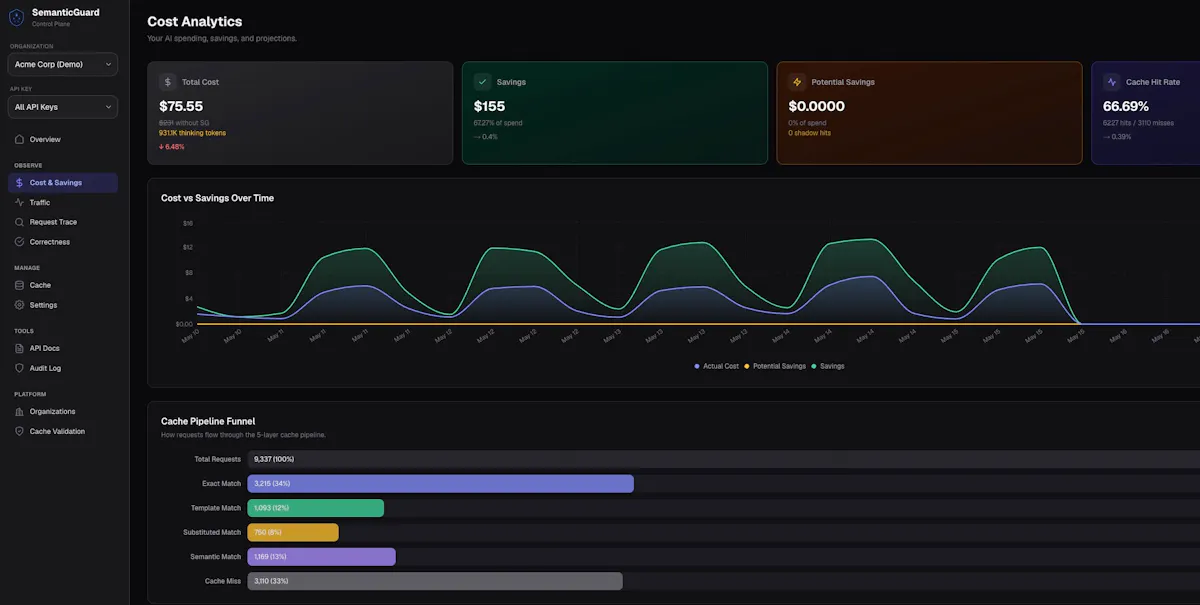Click the SemanticGuard shield logo
The image size is (1200, 605).
coord(16,17)
